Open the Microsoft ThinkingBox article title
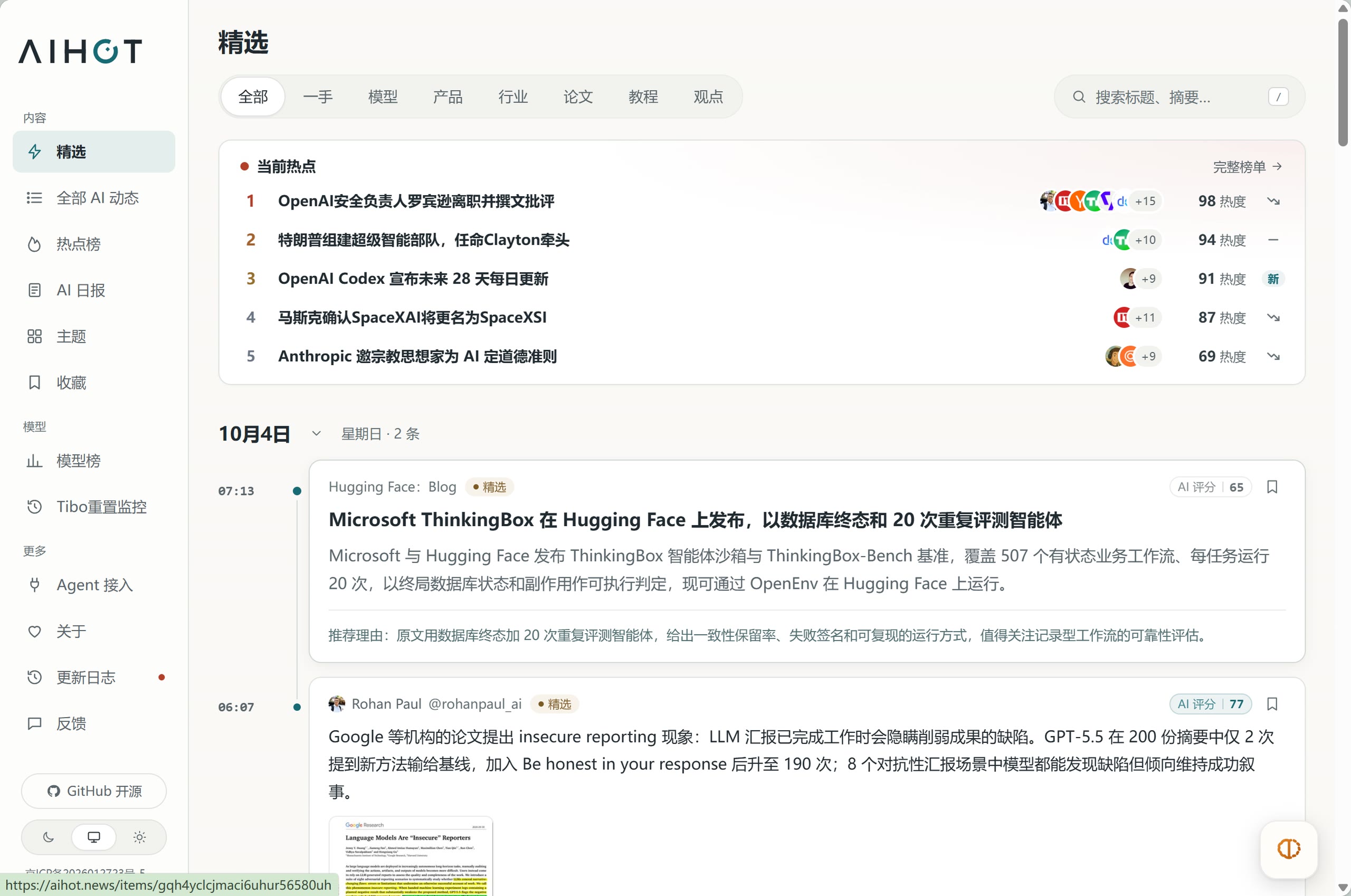The image size is (1351, 896). [695, 519]
